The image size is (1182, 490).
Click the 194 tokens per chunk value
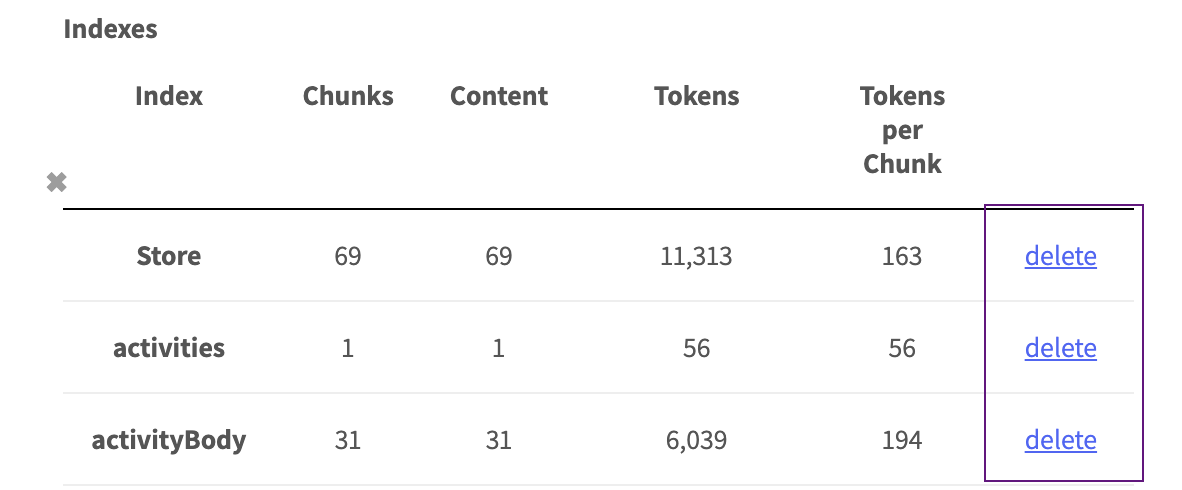click(x=902, y=440)
